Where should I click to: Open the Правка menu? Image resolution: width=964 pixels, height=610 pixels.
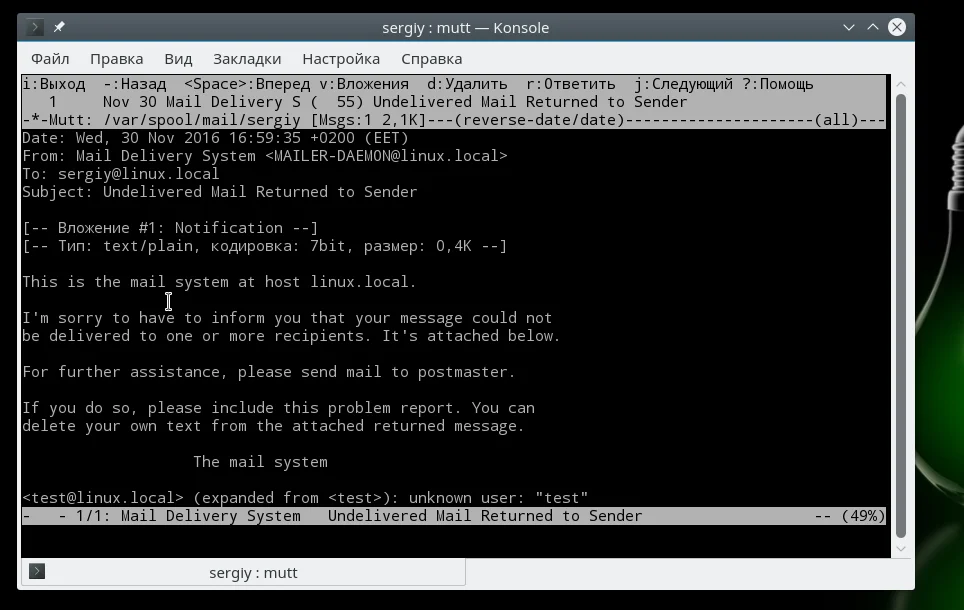117,59
